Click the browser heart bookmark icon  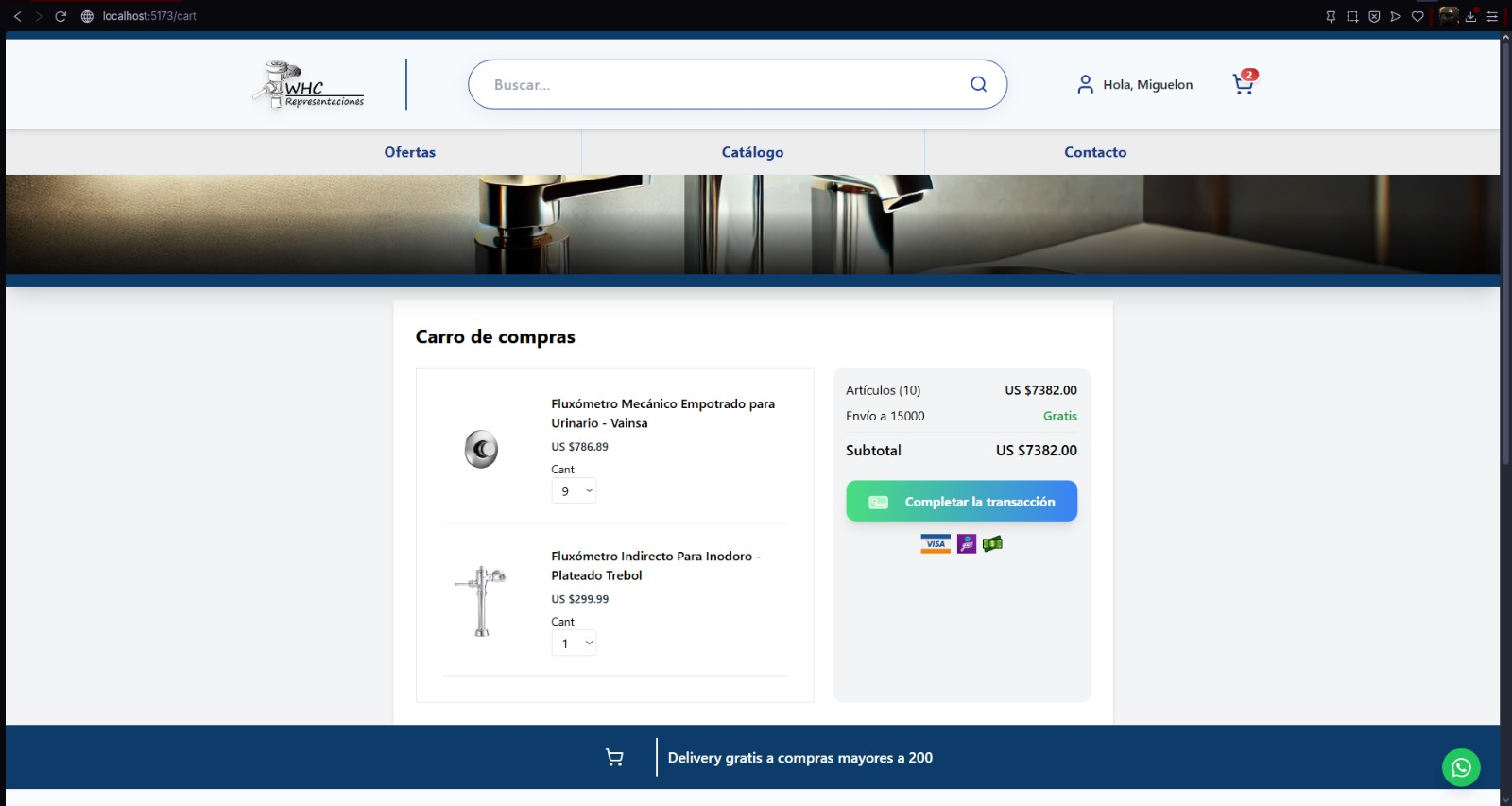[1417, 16]
